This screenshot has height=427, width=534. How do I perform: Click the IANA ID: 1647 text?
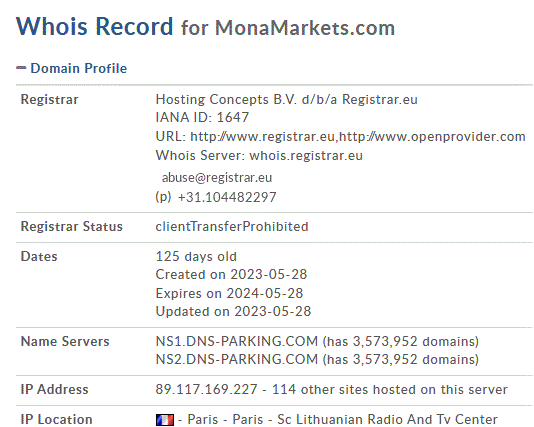pyautogui.click(x=202, y=117)
